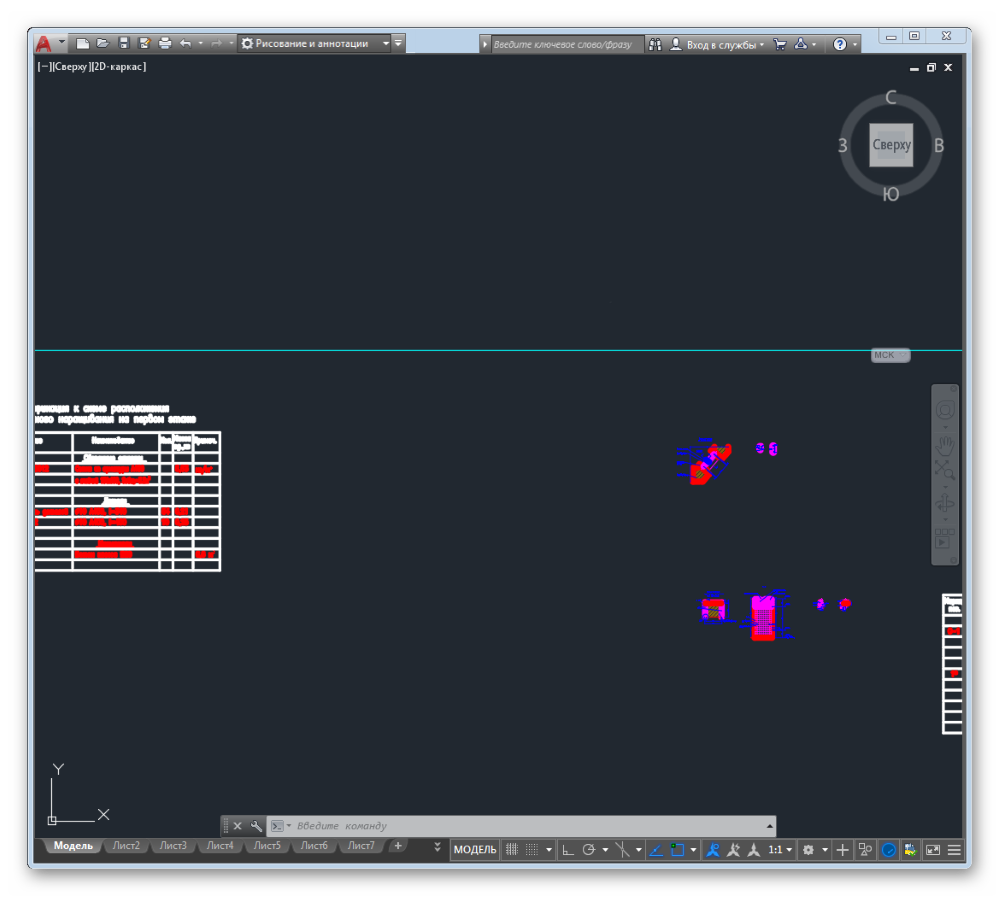1000x897 pixels.
Task: Open object snap settings dropdown arrow
Action: 693,850
